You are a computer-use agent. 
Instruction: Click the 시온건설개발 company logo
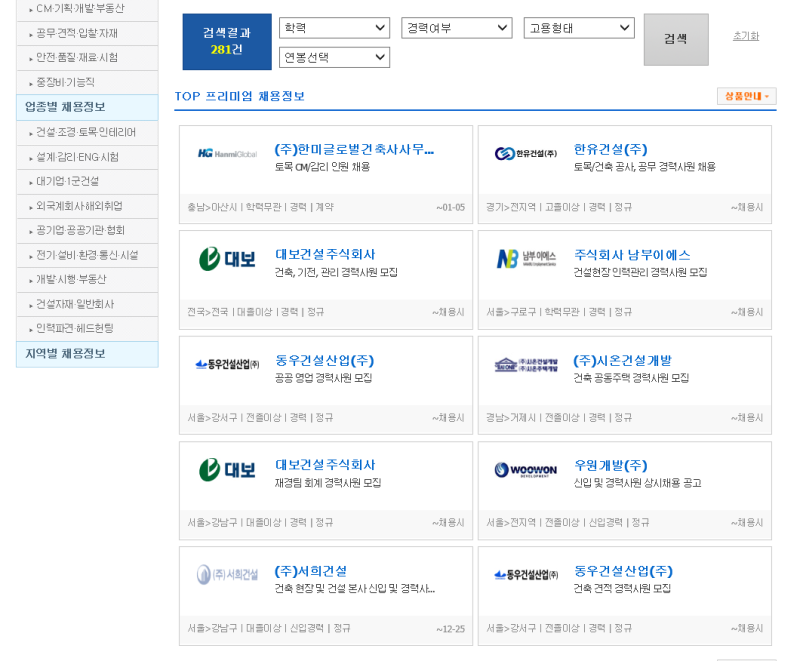pos(526,365)
